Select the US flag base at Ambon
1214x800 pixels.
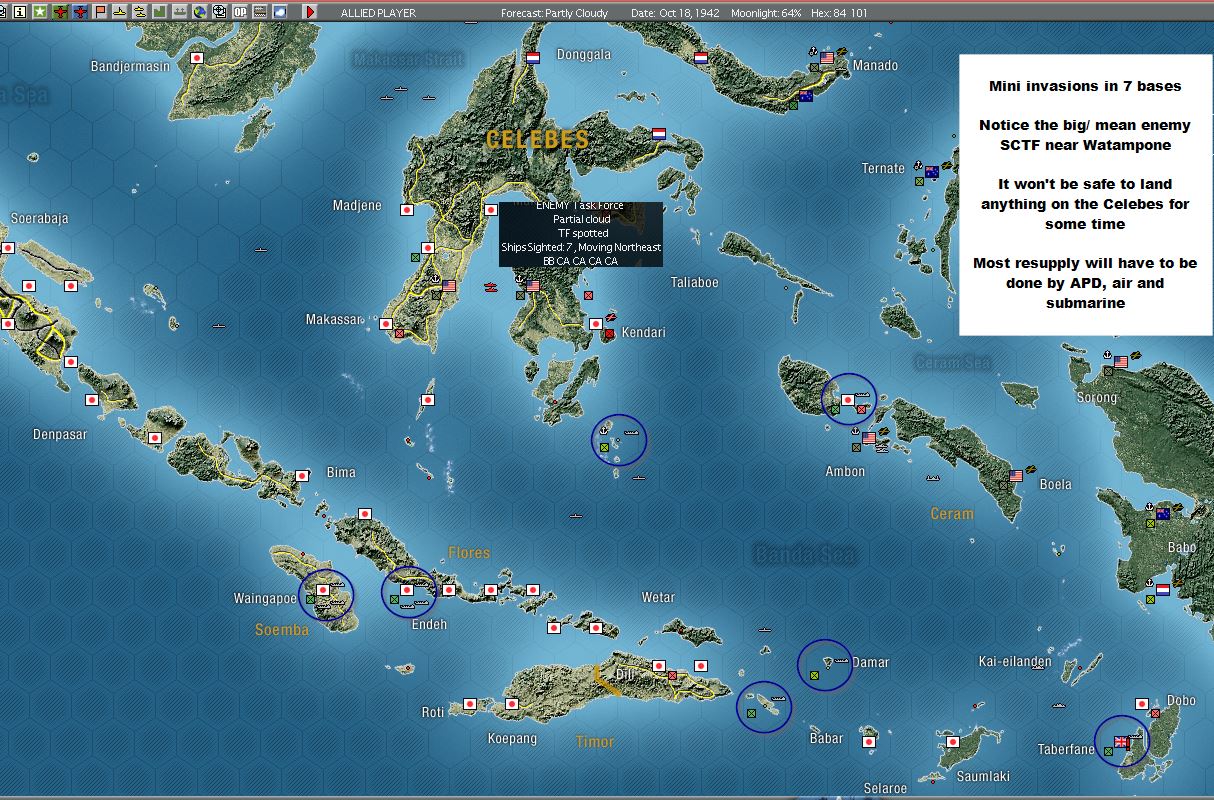(869, 438)
